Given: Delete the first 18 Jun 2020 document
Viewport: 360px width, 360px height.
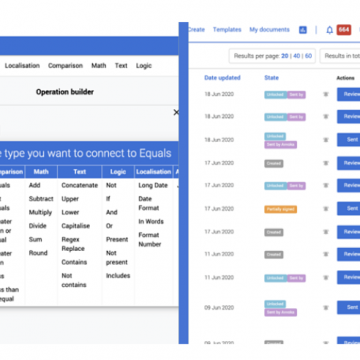Looking at the screenshot, I should click(326, 94).
